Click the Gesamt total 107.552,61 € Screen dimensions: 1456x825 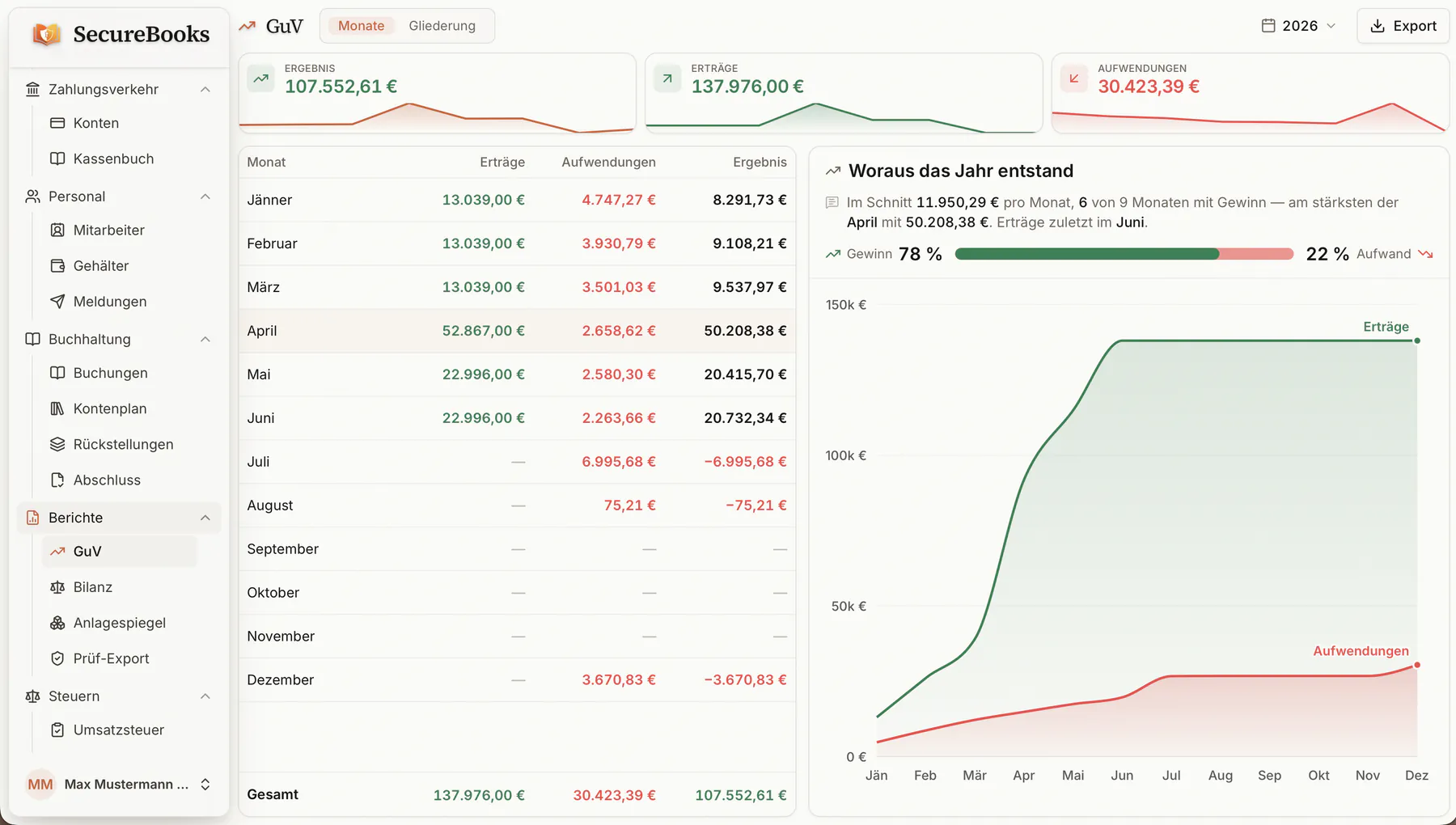[741, 795]
